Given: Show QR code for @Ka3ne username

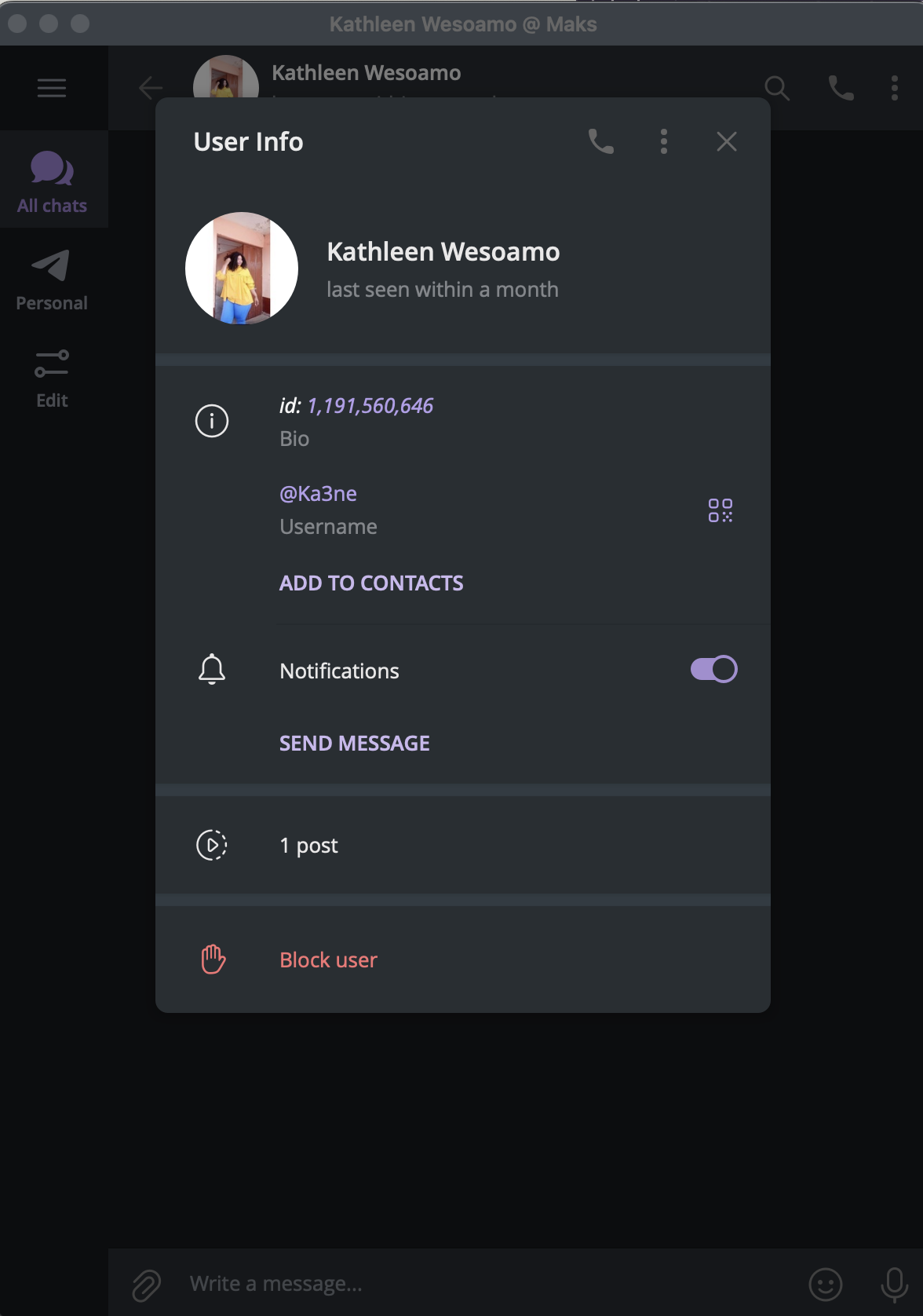Looking at the screenshot, I should [x=721, y=510].
